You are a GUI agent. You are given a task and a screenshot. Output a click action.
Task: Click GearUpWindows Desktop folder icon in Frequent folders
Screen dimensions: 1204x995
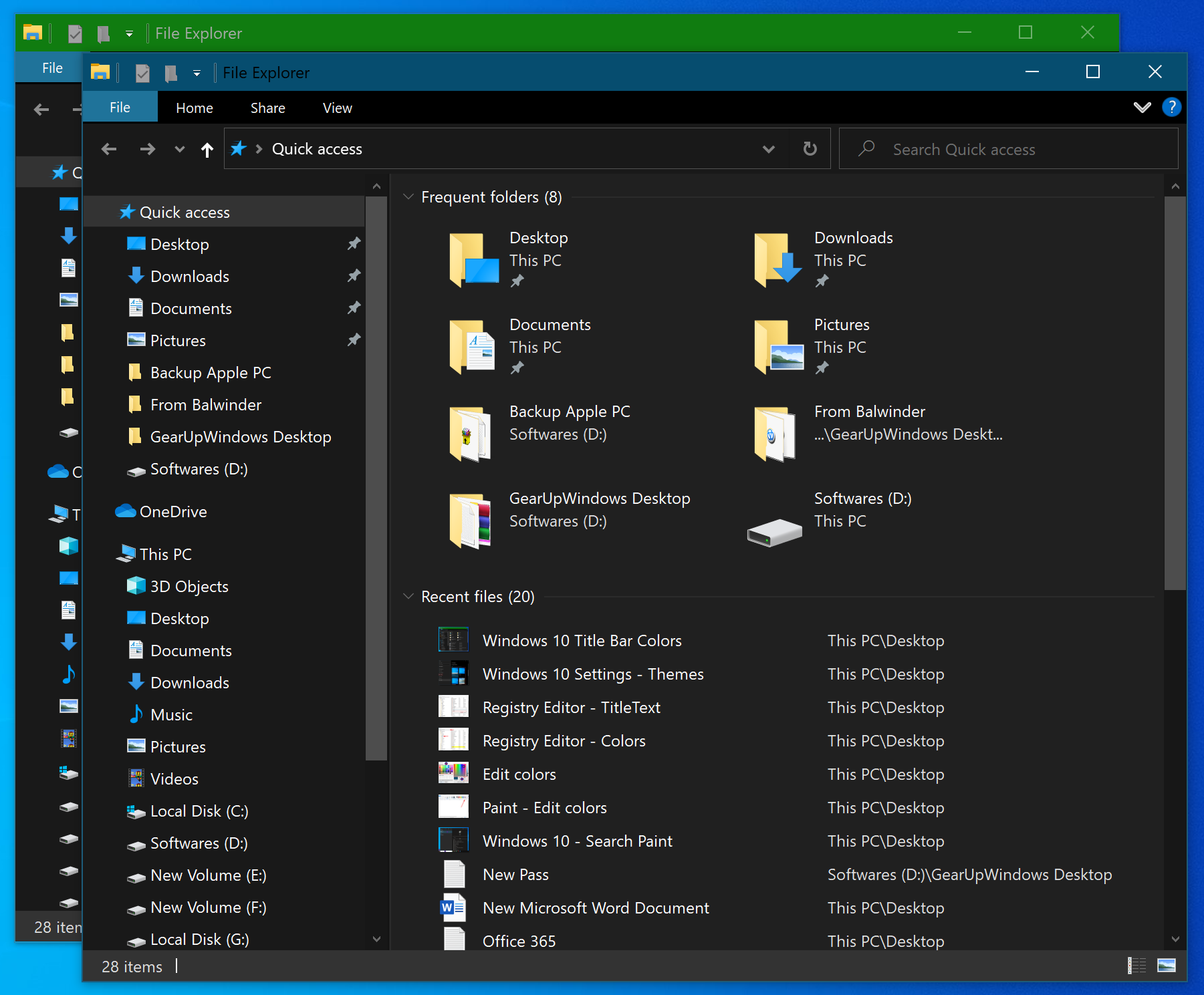471,521
